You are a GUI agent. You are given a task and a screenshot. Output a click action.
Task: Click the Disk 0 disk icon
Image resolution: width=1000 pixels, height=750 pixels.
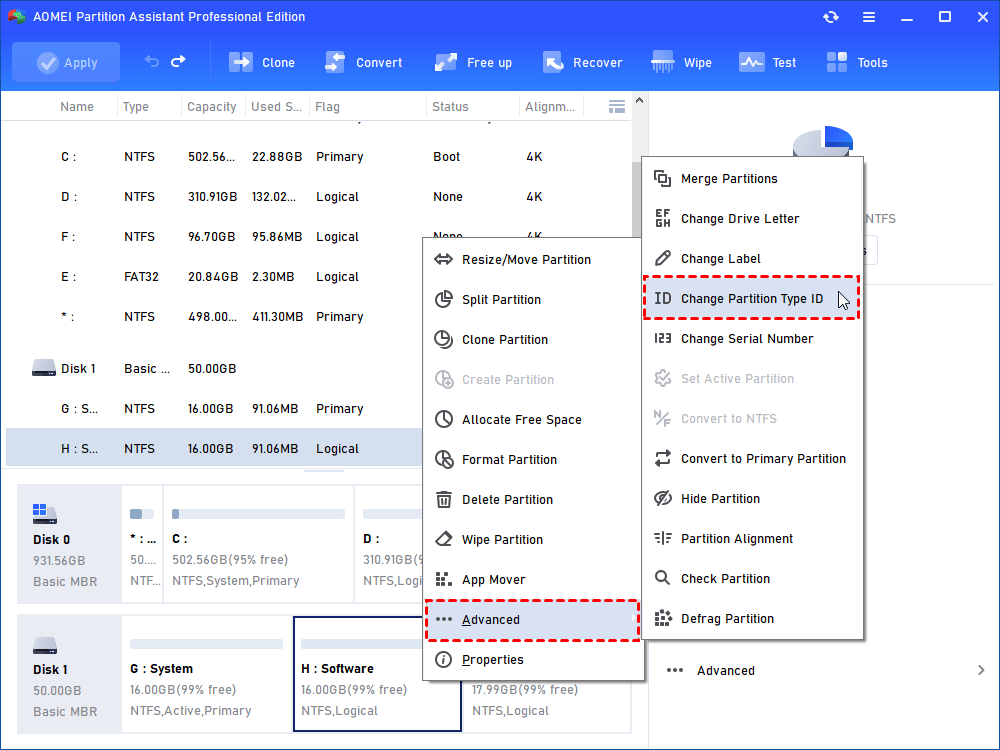[45, 513]
